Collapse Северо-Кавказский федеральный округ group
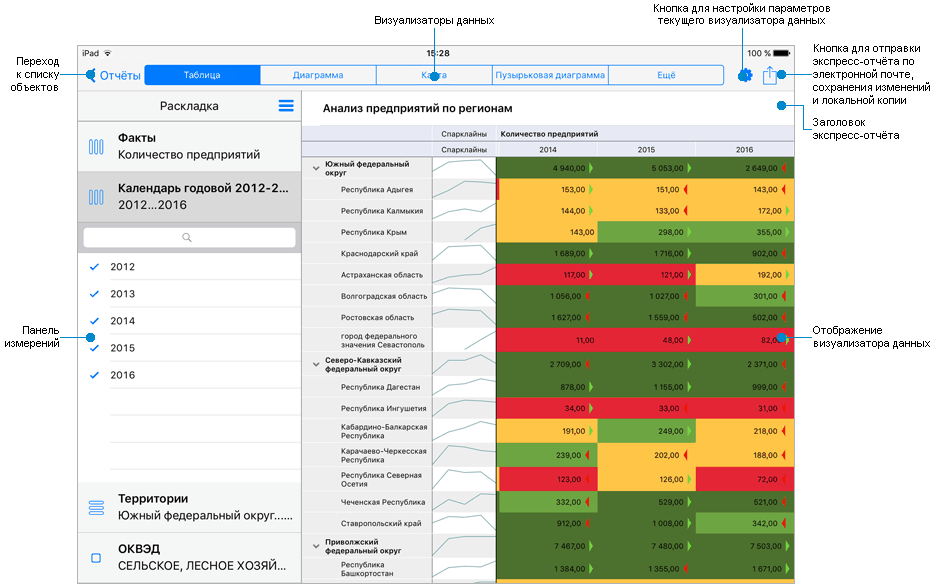Screen dimensions: 937x584 [x=316, y=364]
